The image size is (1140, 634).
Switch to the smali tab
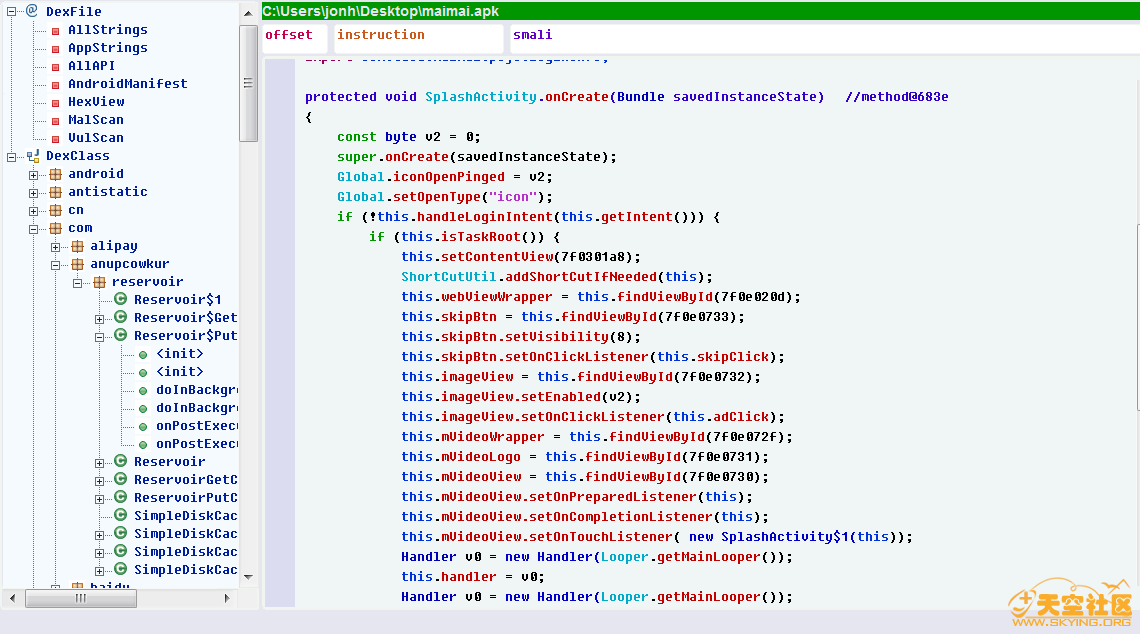(532, 35)
